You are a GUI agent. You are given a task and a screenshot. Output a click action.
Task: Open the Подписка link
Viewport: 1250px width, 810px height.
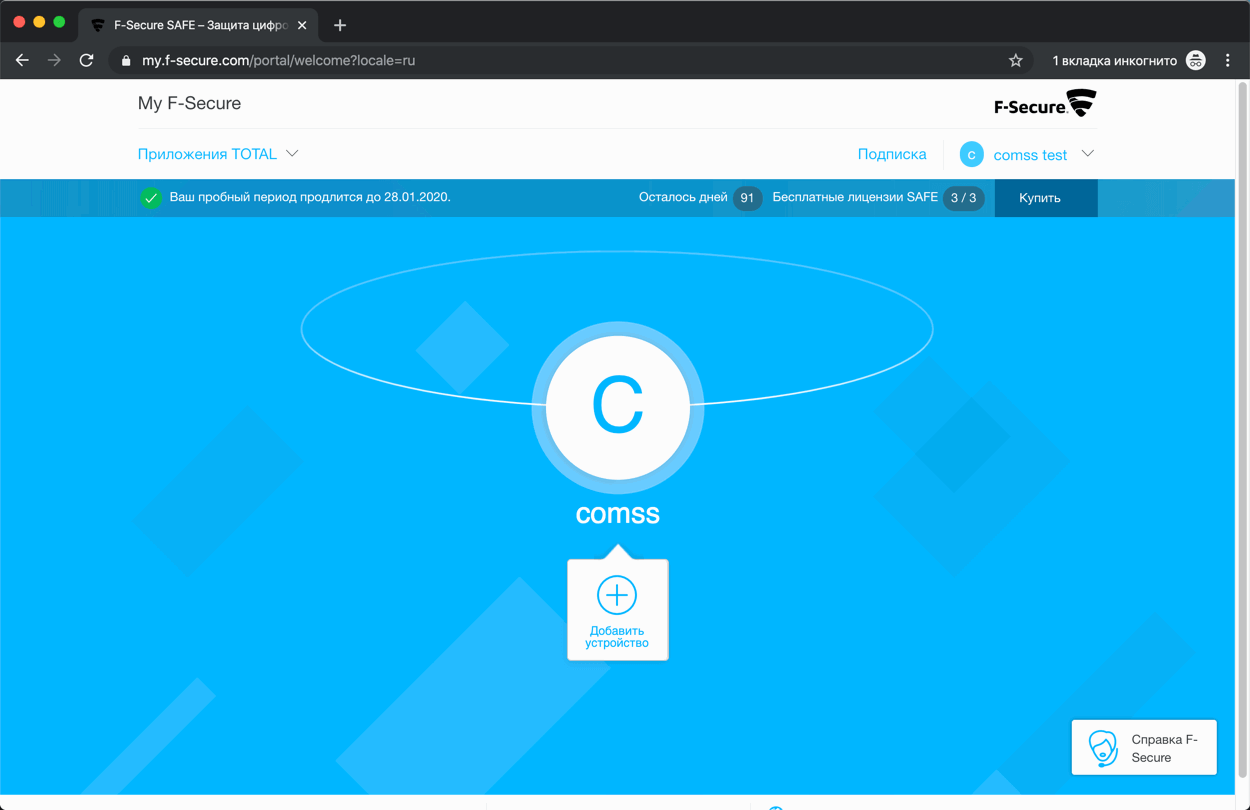pos(891,154)
